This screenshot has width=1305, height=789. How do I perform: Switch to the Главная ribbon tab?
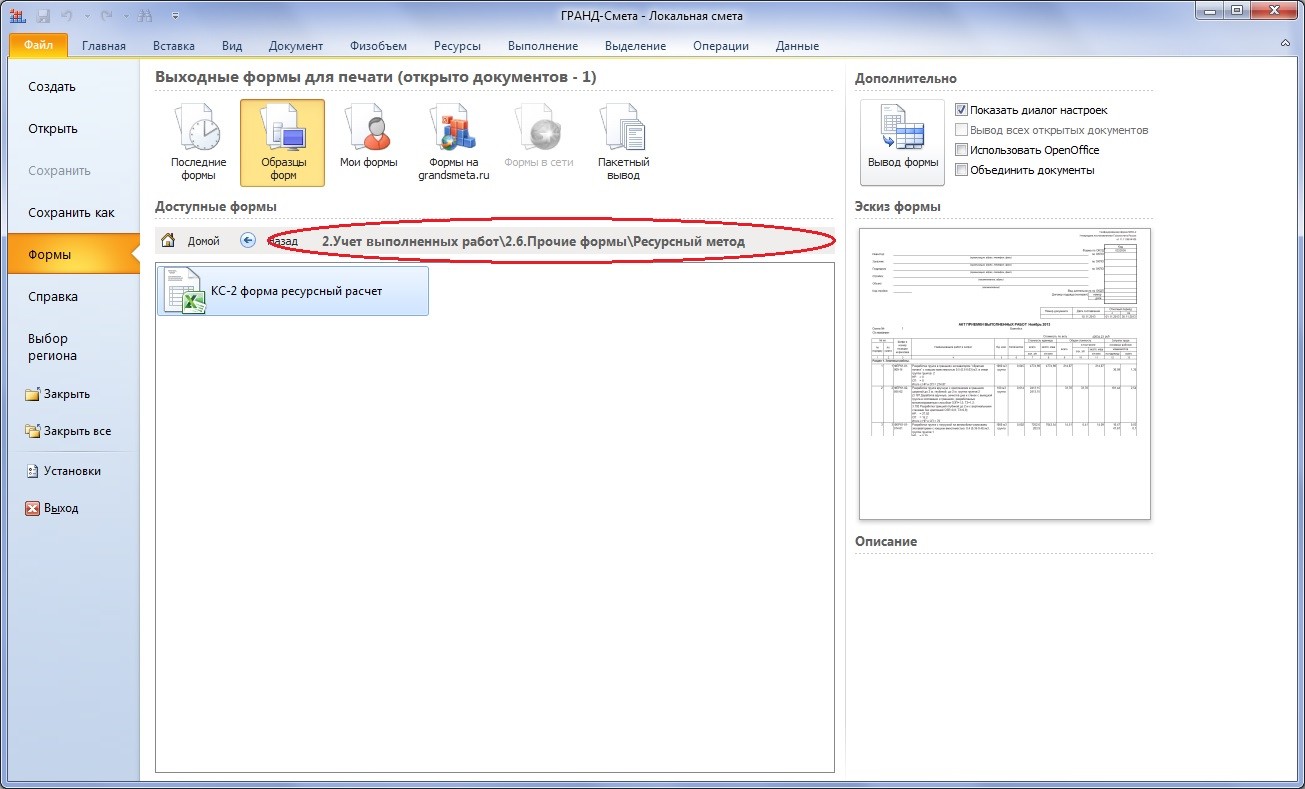click(x=104, y=46)
